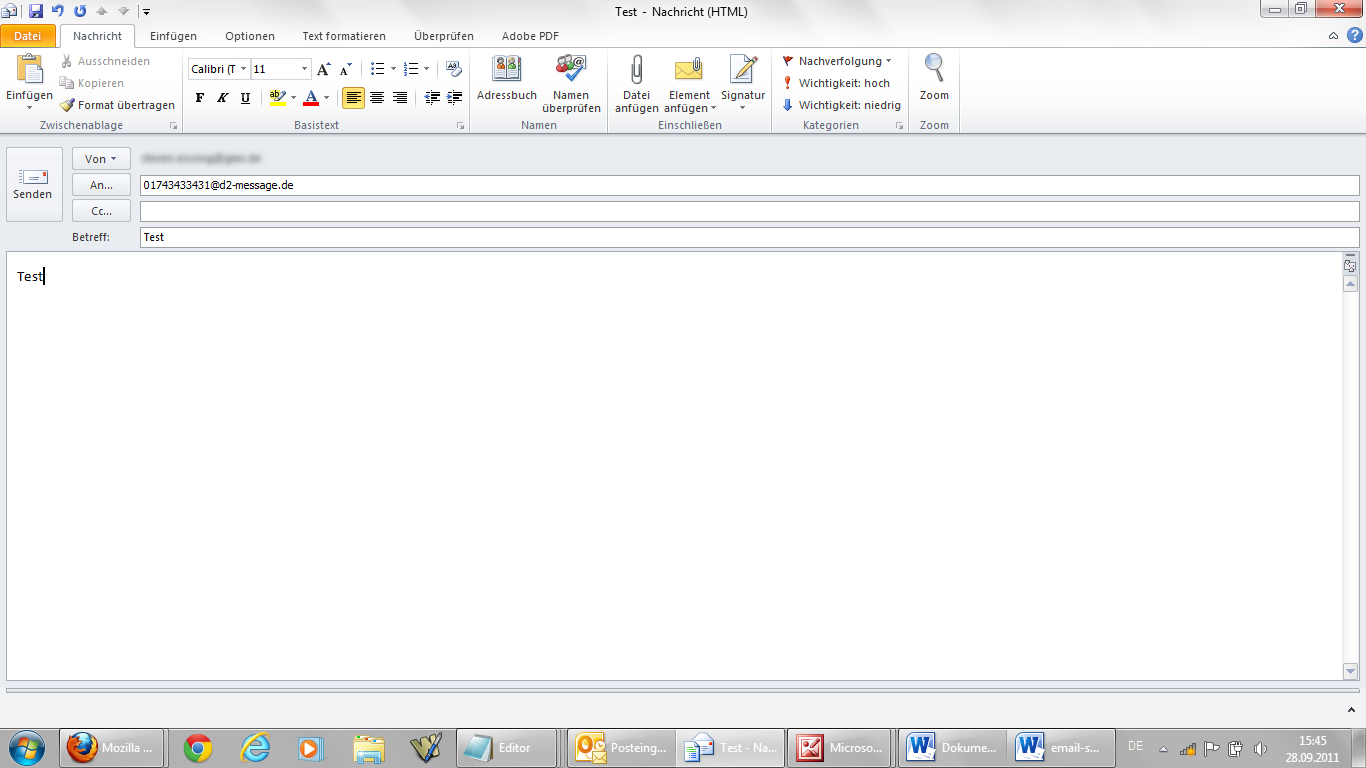
Task: Select the Betreff subject field
Action: coord(400,237)
